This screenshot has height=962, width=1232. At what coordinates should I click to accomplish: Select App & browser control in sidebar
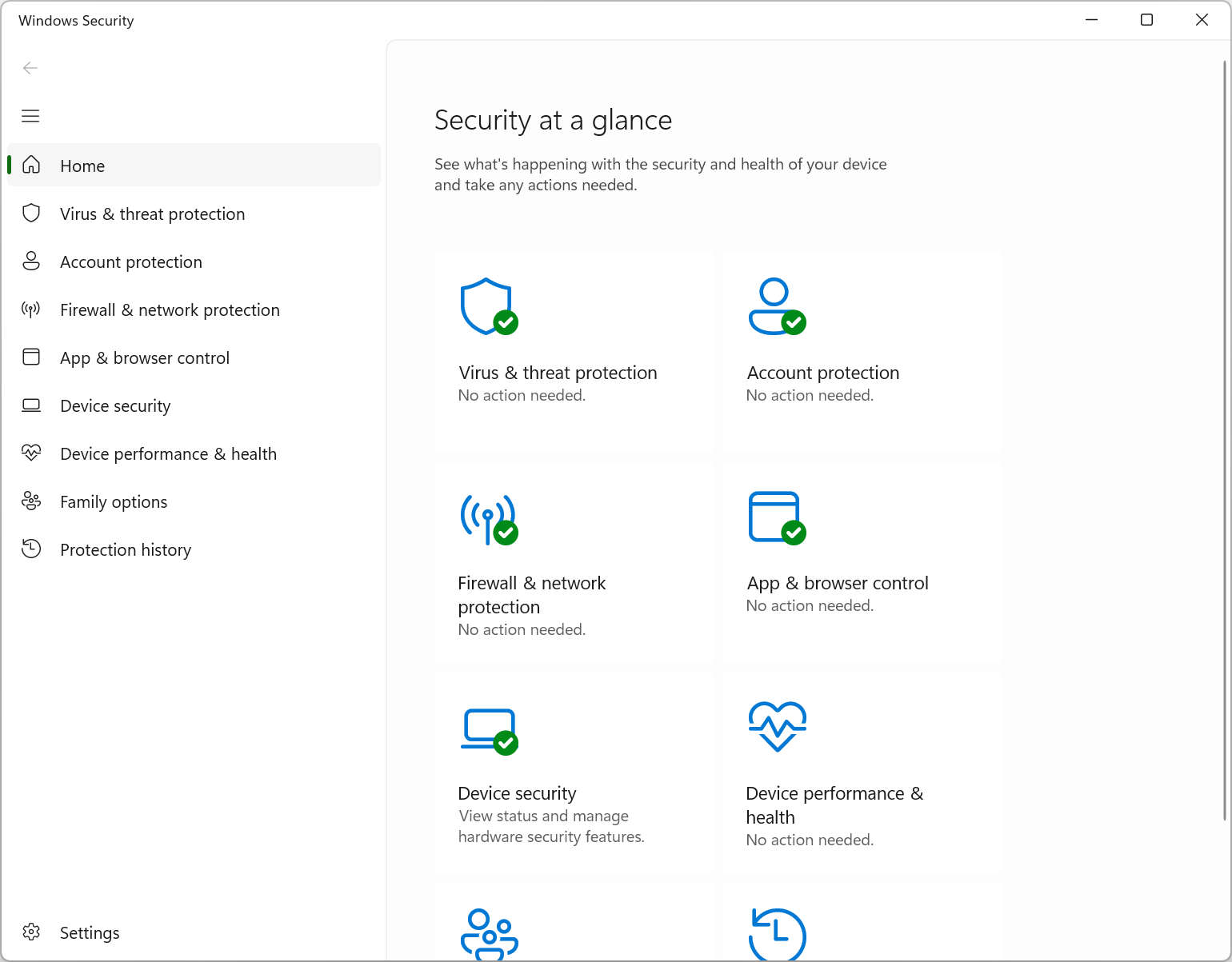point(194,357)
